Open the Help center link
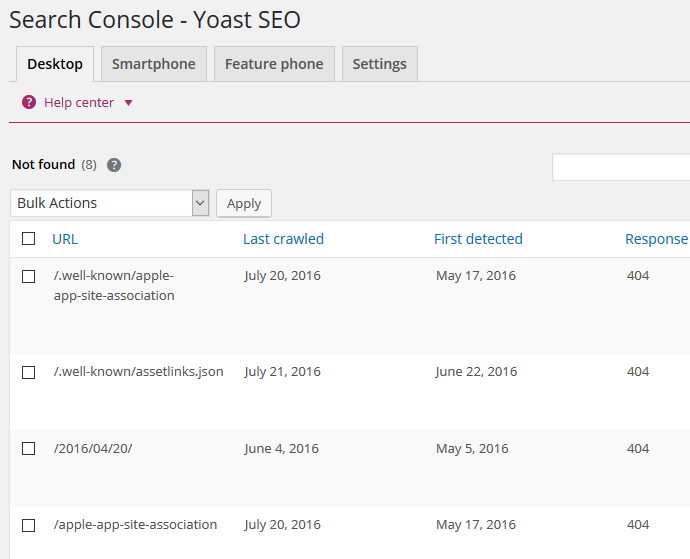This screenshot has width=690, height=559. (x=79, y=103)
